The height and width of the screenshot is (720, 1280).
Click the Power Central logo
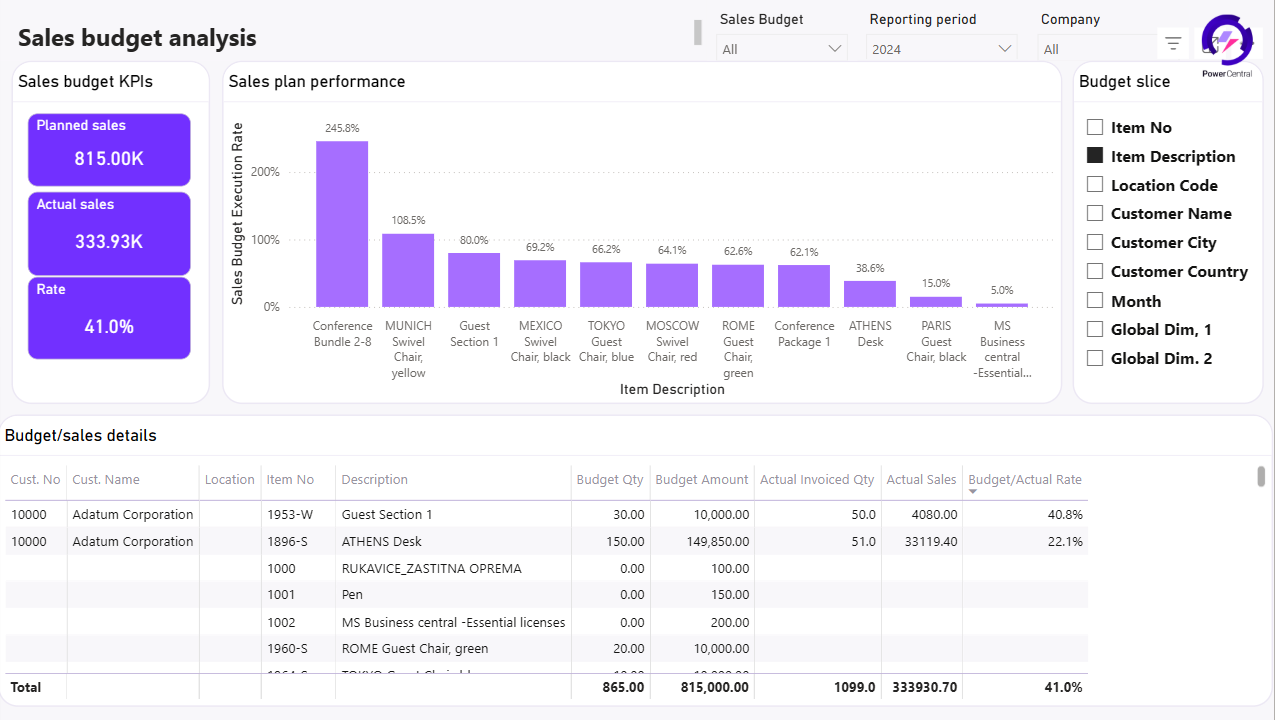pos(1227,46)
